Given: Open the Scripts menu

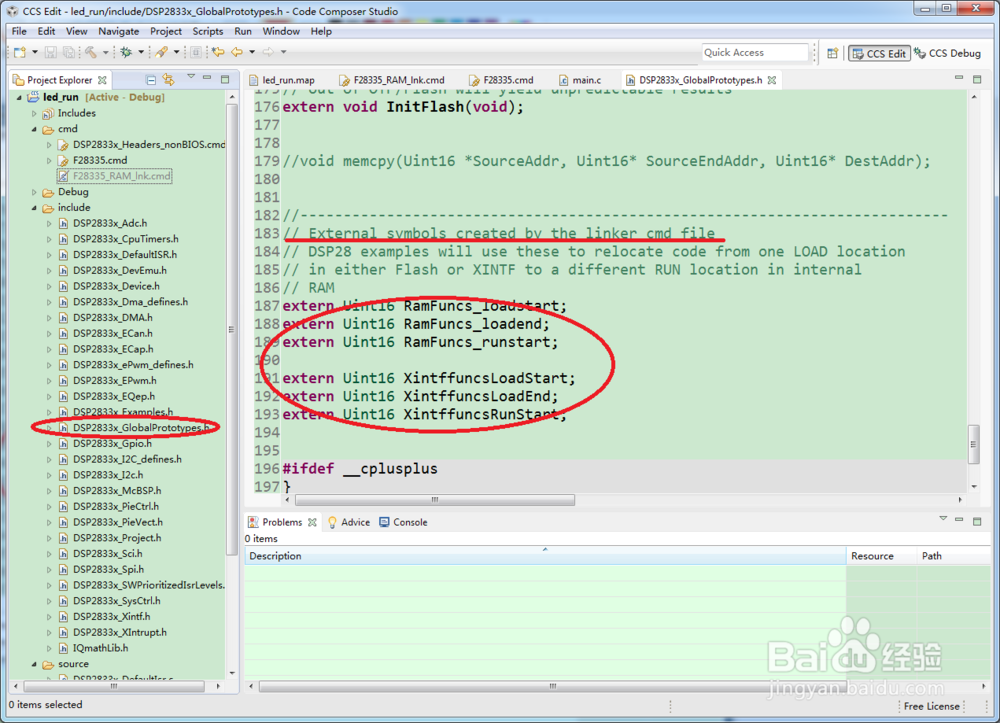Looking at the screenshot, I should point(208,31).
